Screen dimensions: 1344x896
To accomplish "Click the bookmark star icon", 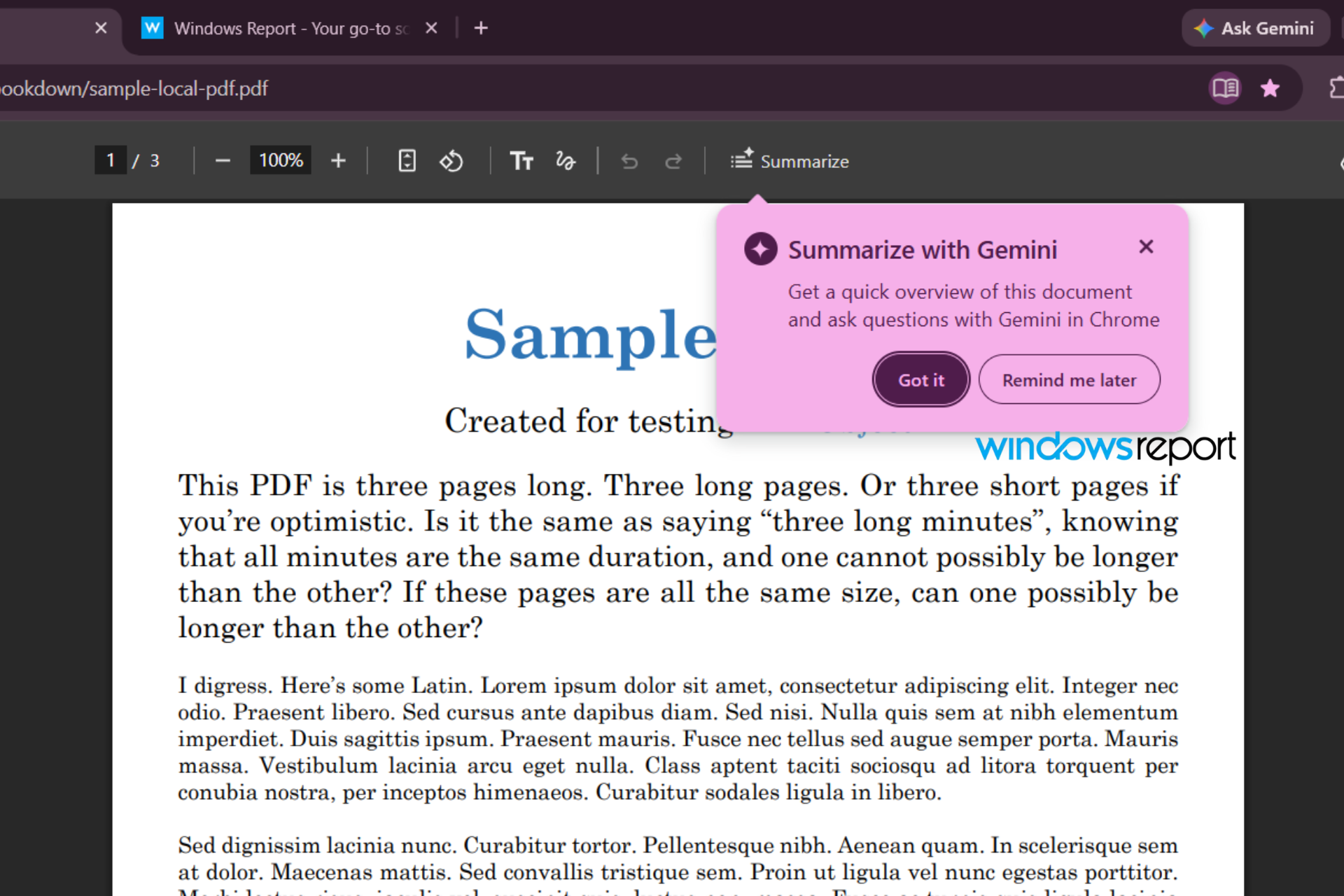I will [x=1270, y=88].
